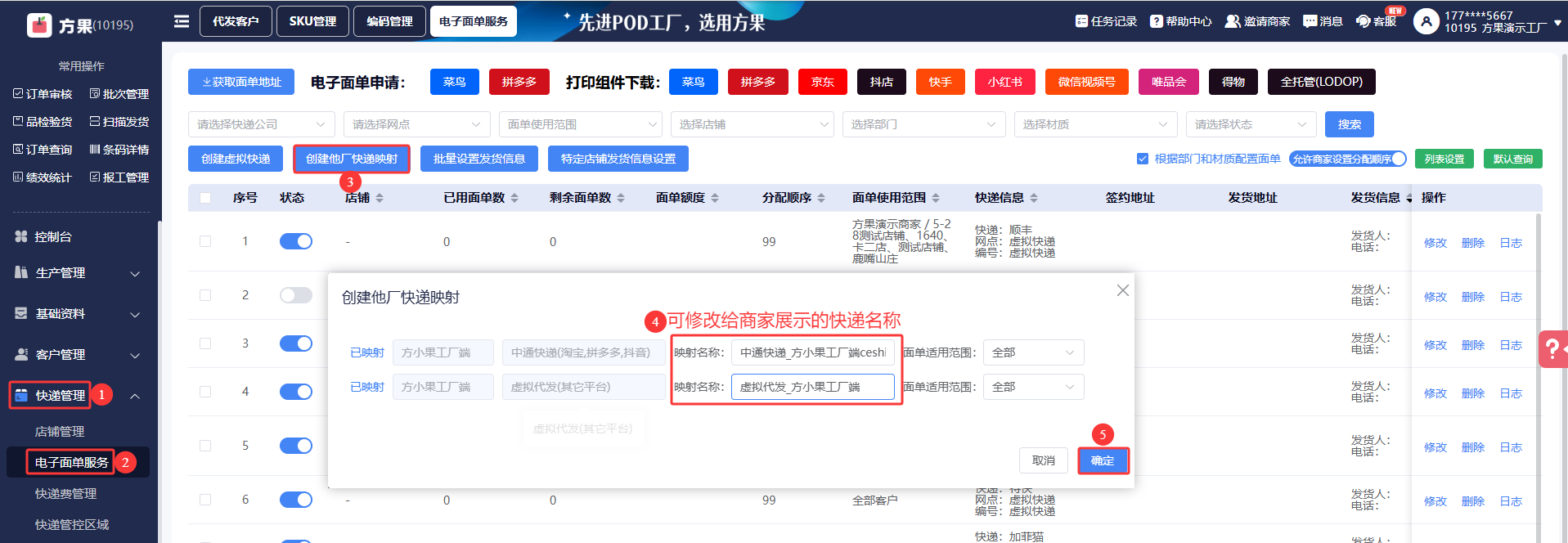Screen dimensions: 1568x543
Task: Open 绩效统计 shortcut
Action: click(43, 177)
